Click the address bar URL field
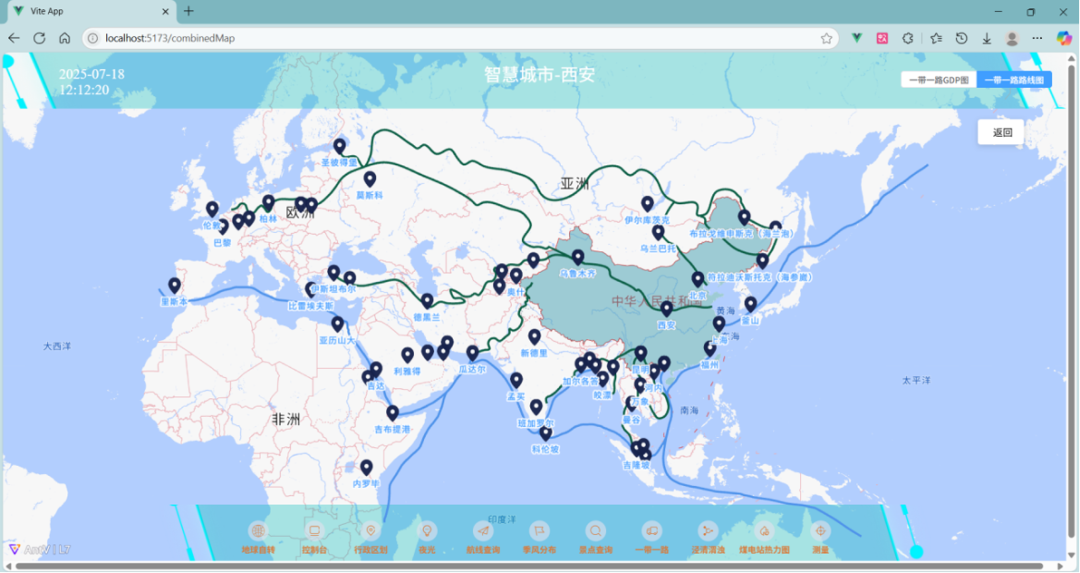Image resolution: width=1080 pixels, height=573 pixels. [x=460, y=39]
